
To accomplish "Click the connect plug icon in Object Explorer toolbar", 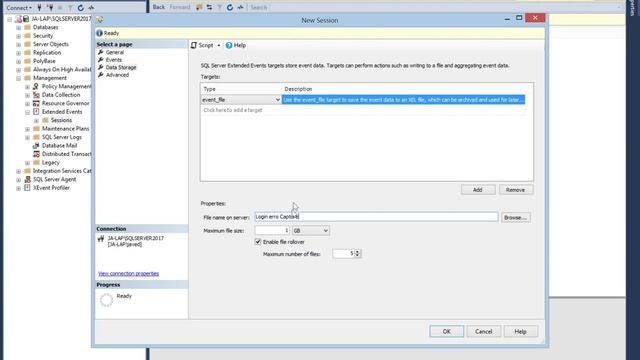I will point(39,7).
